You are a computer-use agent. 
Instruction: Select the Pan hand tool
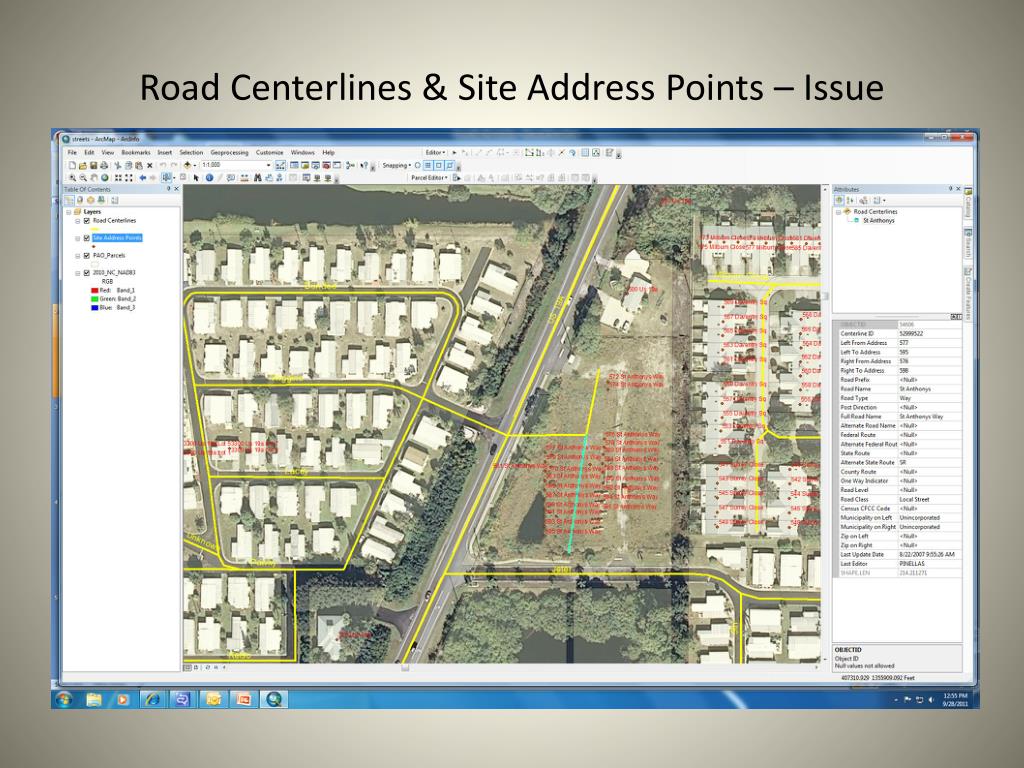point(93,178)
